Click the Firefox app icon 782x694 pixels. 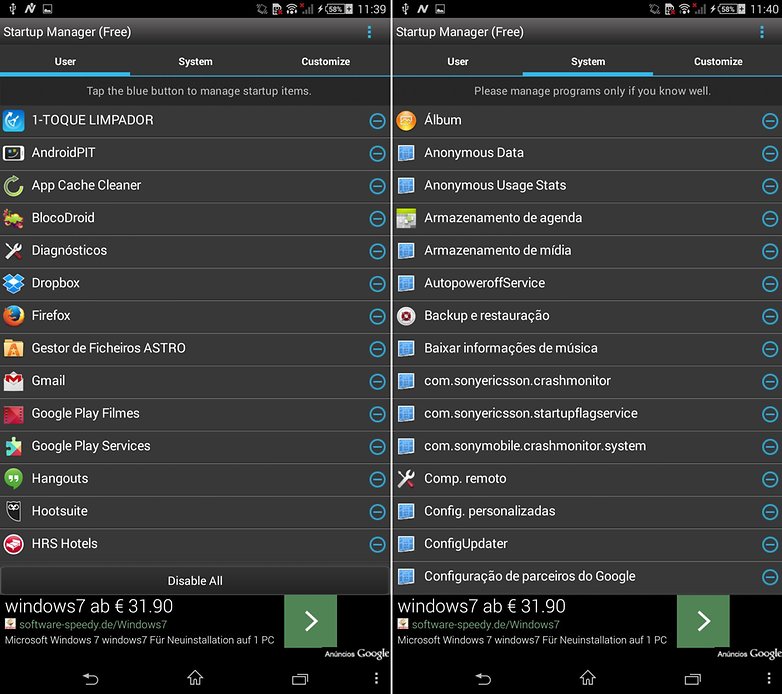[x=13, y=316]
